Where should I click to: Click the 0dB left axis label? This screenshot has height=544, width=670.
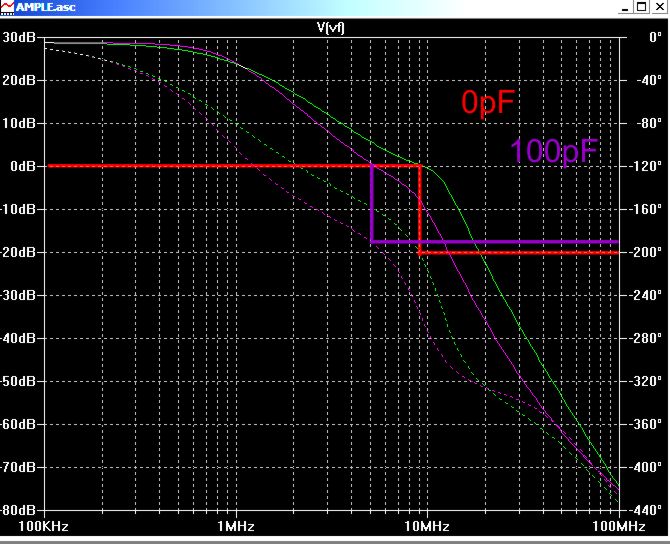point(23,166)
